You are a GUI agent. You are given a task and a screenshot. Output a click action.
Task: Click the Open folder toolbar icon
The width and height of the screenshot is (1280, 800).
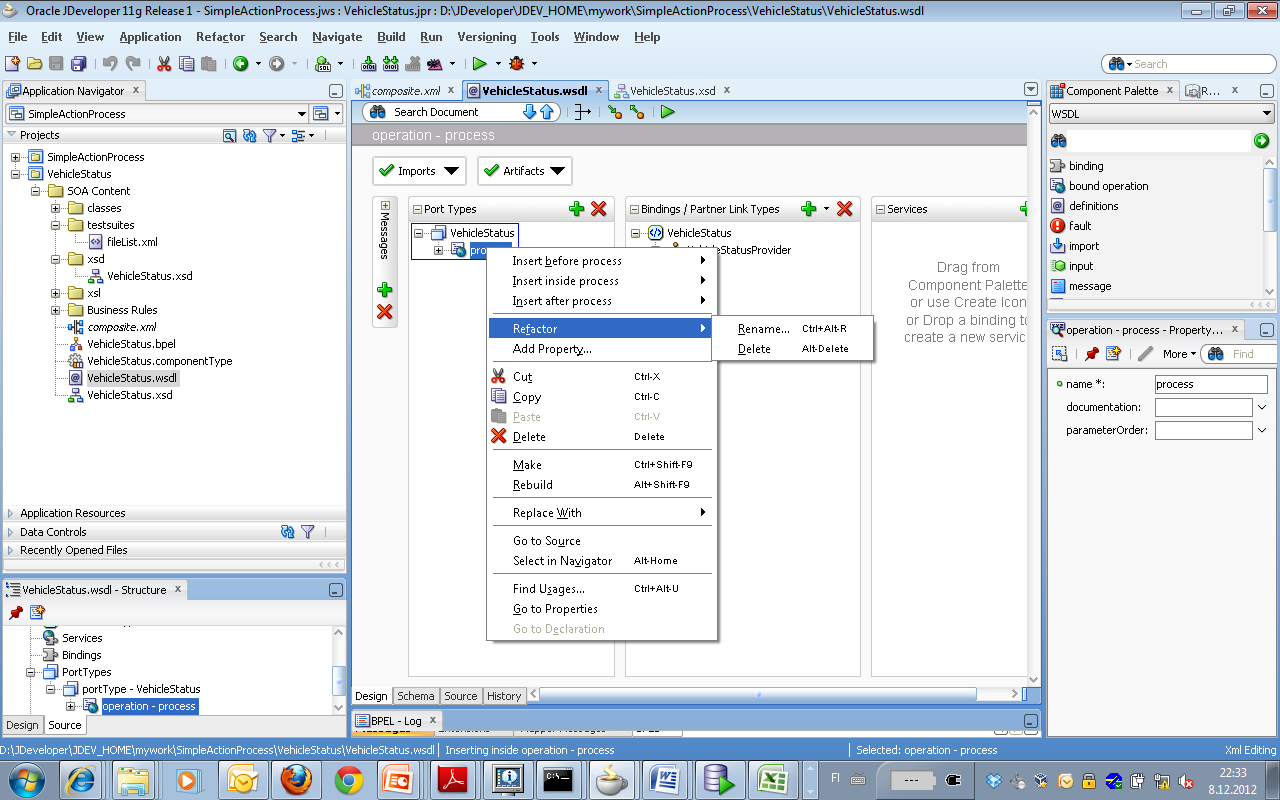tap(35, 63)
